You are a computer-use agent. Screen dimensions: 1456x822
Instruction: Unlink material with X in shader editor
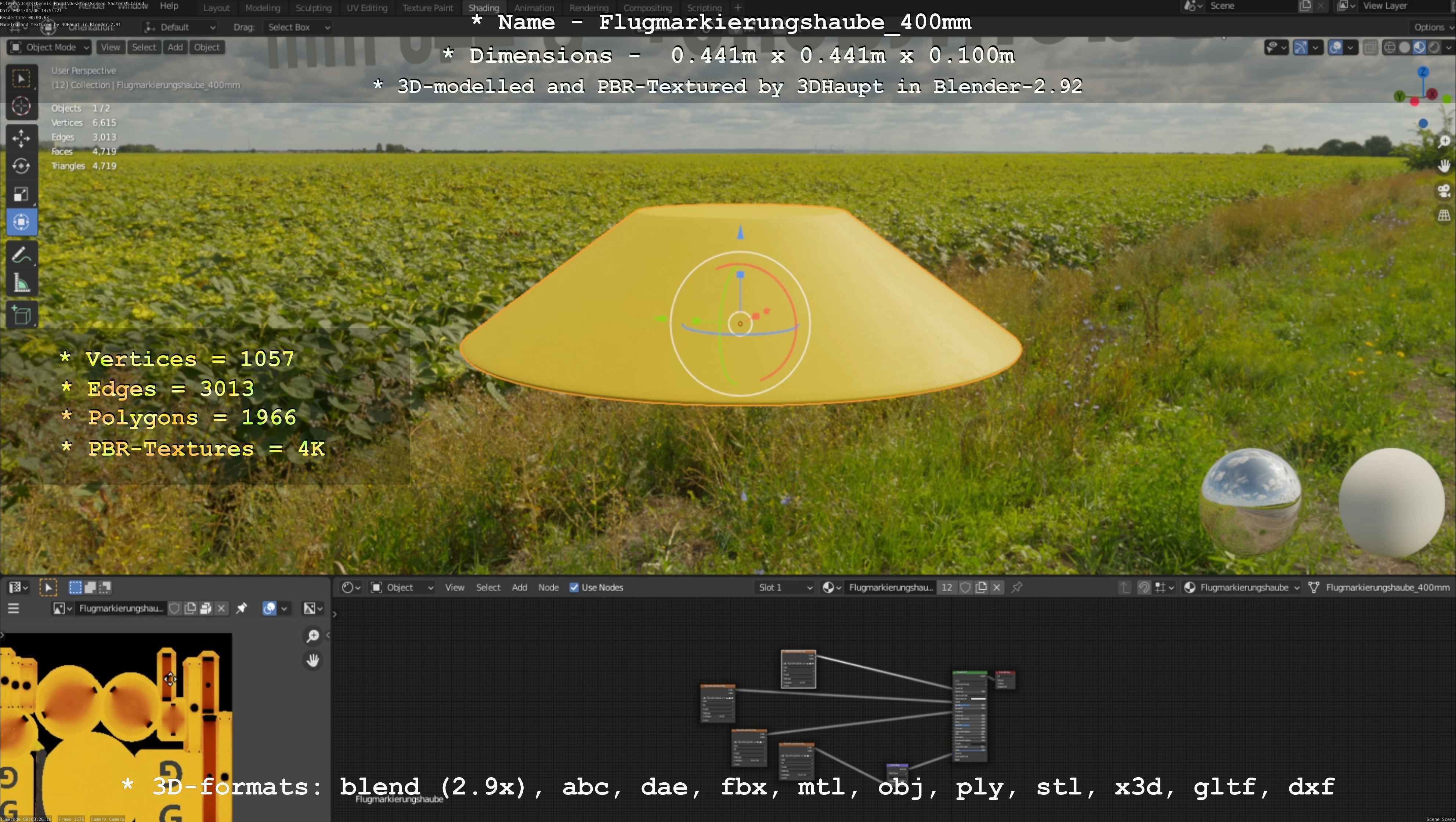997,587
